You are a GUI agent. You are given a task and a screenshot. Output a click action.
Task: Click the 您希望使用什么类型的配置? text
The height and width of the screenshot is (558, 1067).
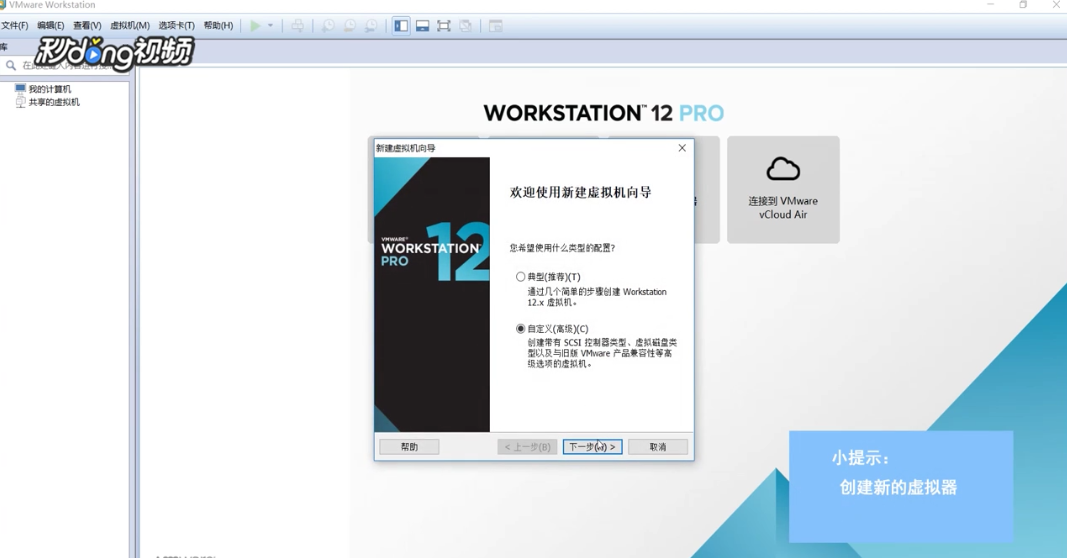pos(562,248)
